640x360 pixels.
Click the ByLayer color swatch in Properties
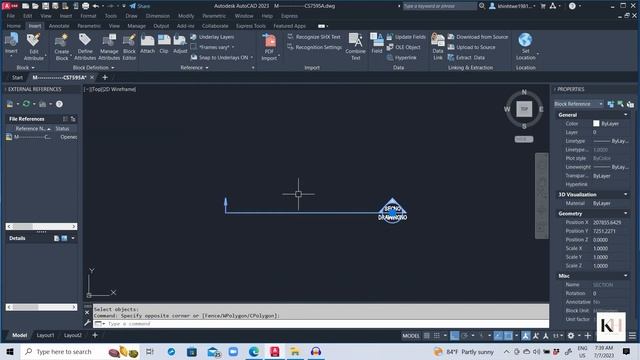click(596, 123)
